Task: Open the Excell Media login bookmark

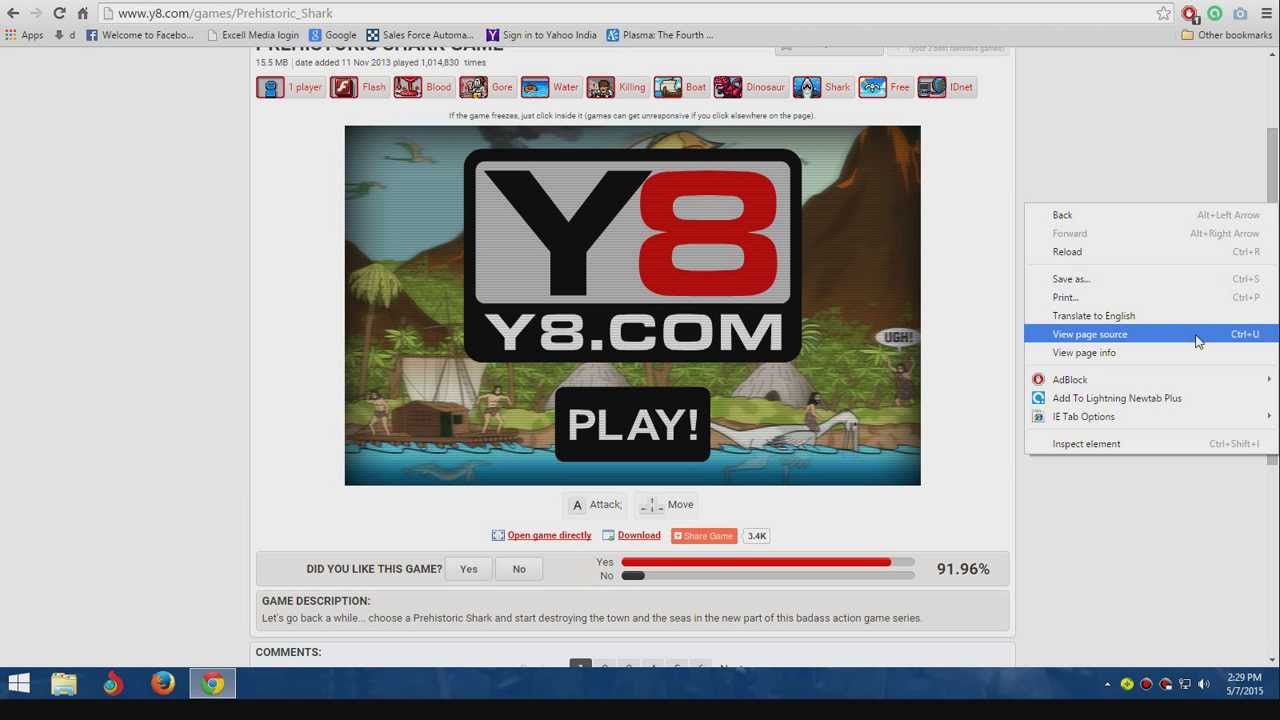Action: click(x=252, y=35)
